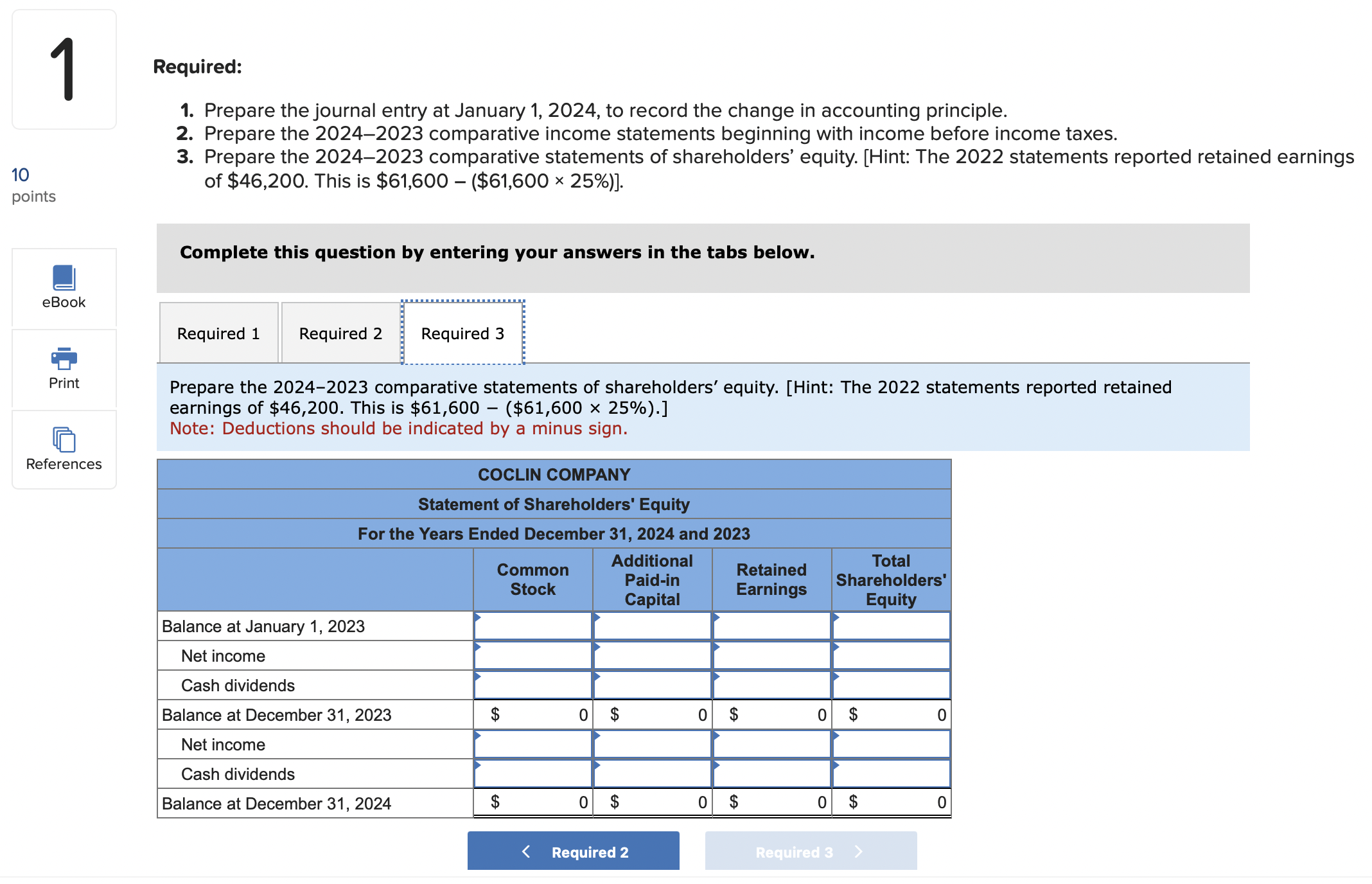Screen dimensions: 1372x884
Task: Switch to the Required 1 tab
Action: (218, 333)
